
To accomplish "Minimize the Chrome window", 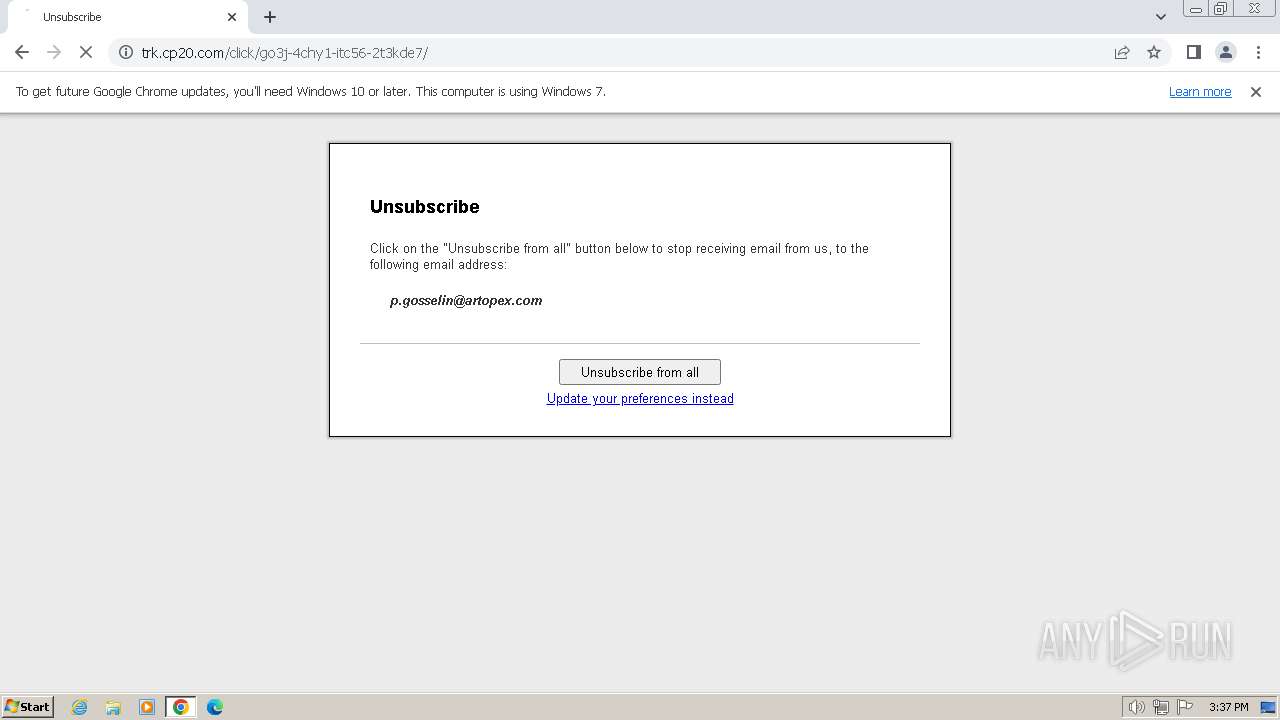I will point(1196,9).
